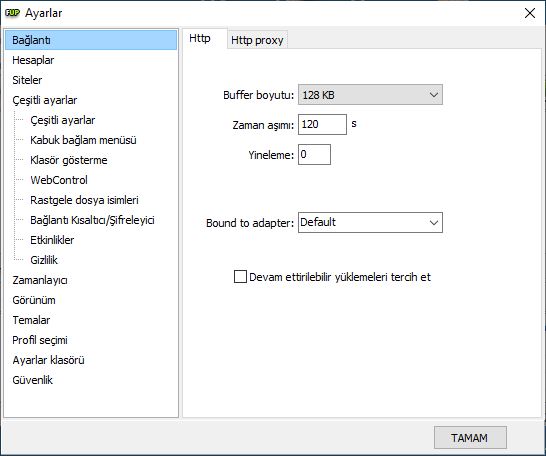Close the Ayarlar settings window
Viewport: 546px width, 456px height.
pos(530,13)
